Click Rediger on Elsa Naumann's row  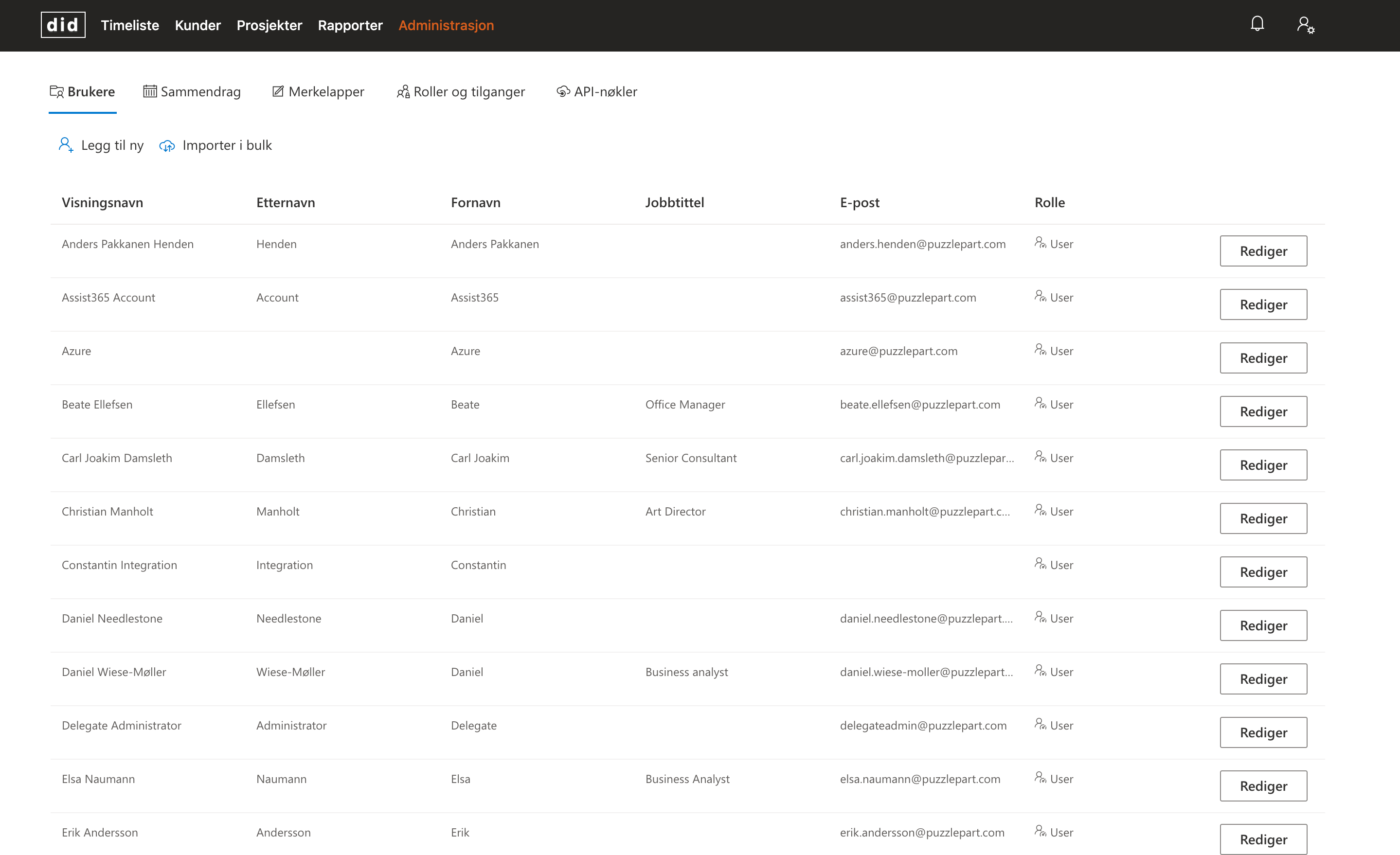point(1263,785)
